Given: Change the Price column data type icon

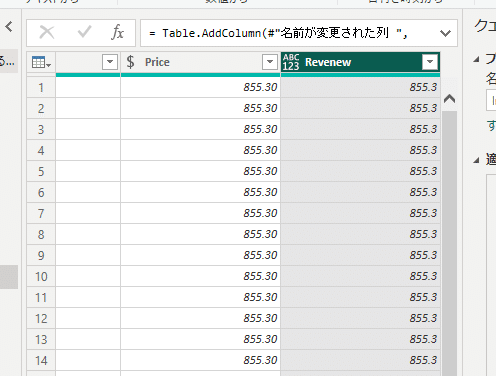Looking at the screenshot, I should point(130,62).
